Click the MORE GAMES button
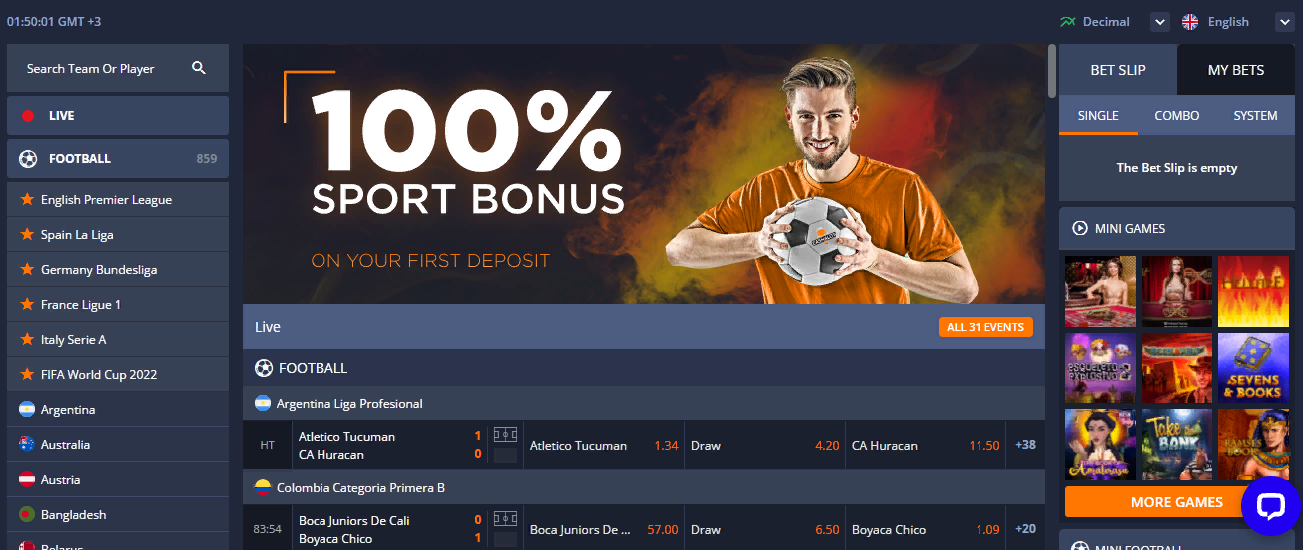 click(x=1177, y=502)
